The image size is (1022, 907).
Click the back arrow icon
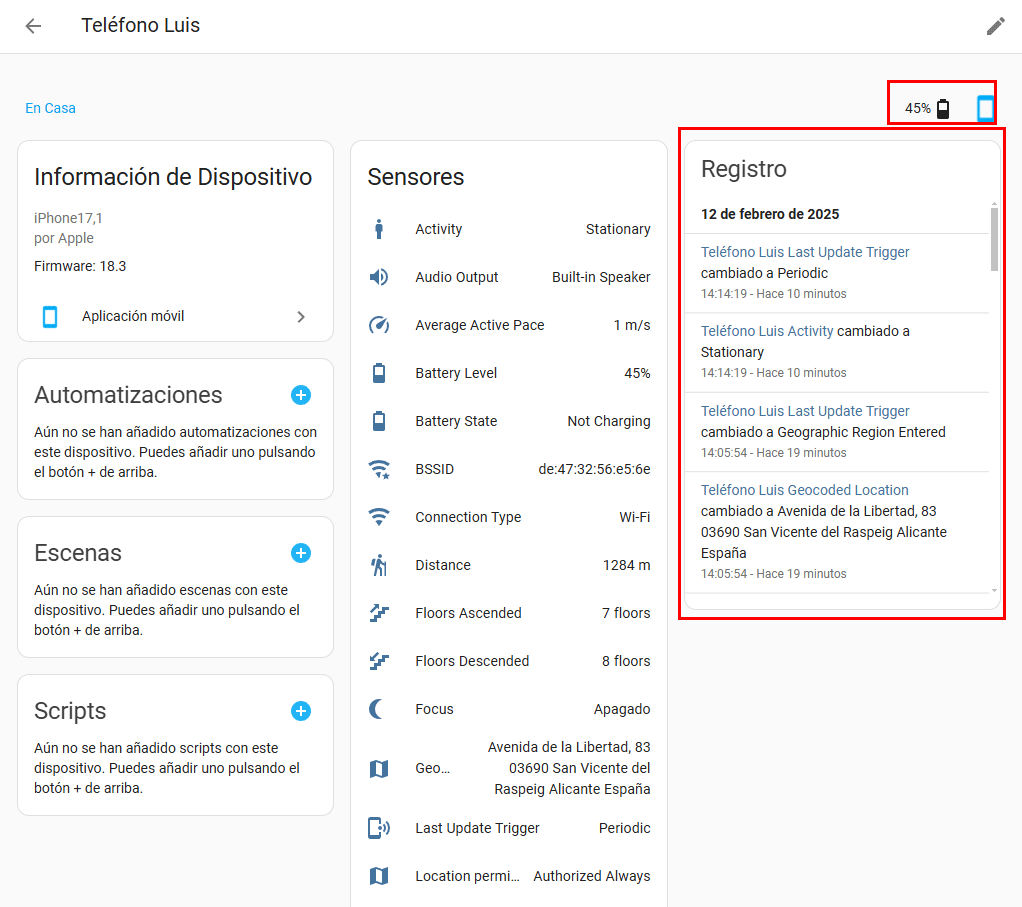click(x=34, y=26)
